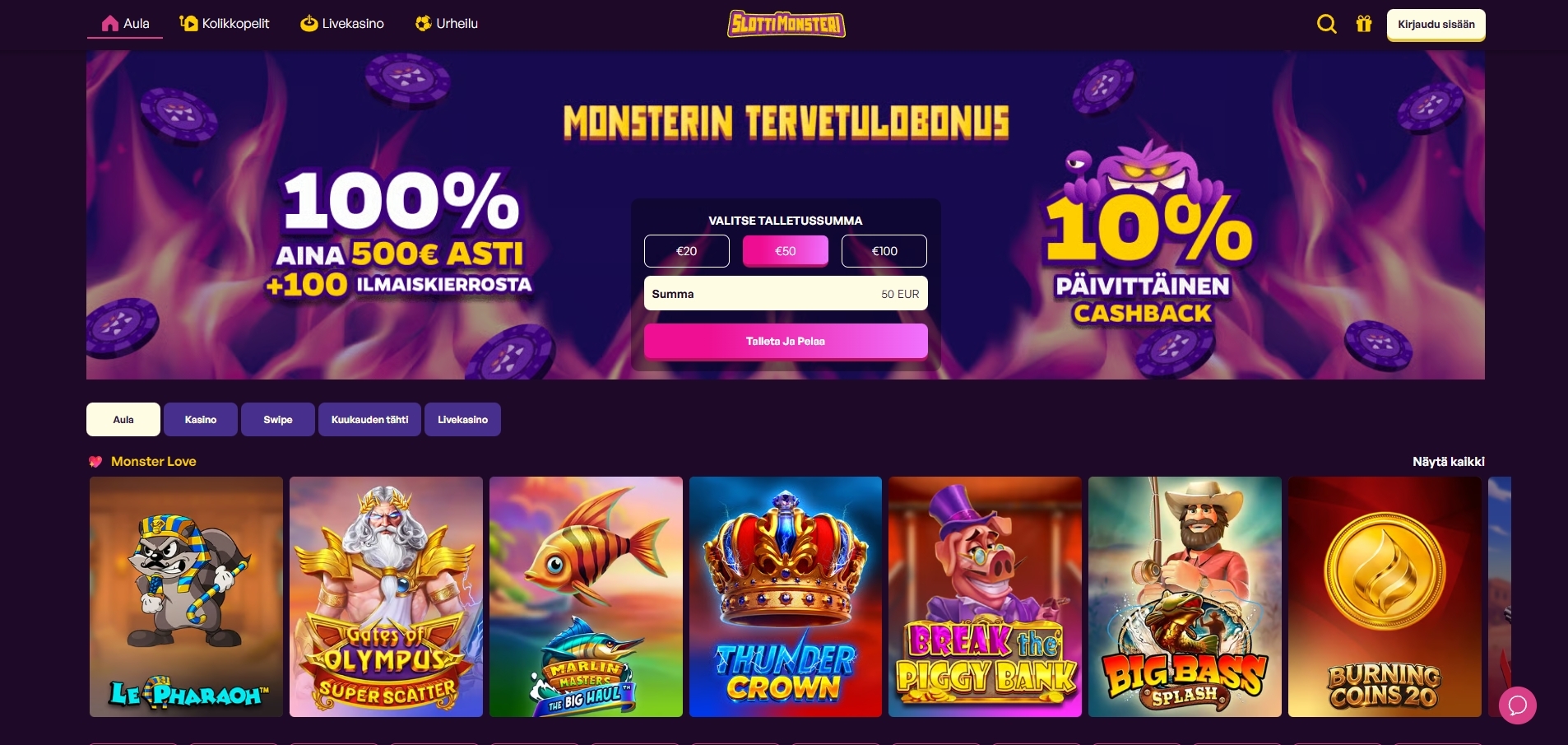Open the search magnifier icon

[1326, 24]
